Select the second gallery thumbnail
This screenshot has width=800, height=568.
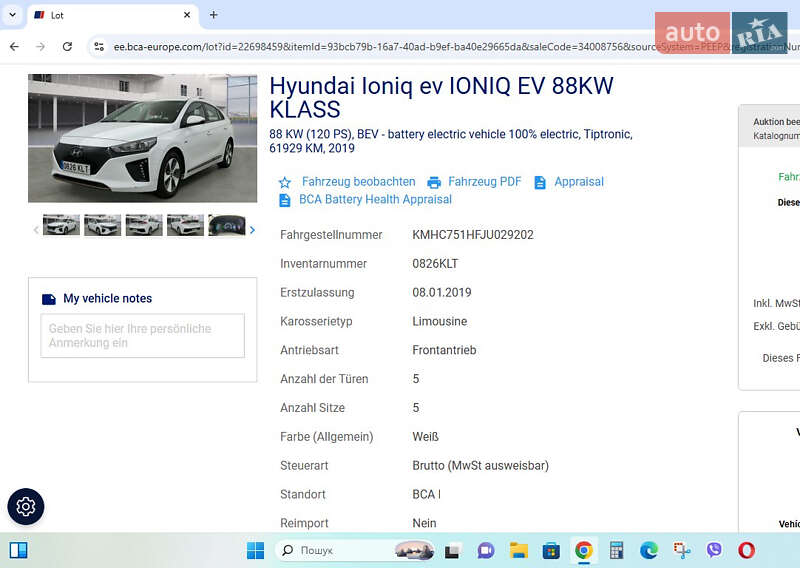point(103,225)
